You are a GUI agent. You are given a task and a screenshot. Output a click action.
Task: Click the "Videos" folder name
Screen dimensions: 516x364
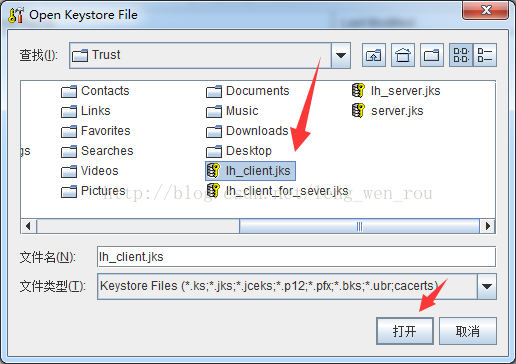(100, 171)
